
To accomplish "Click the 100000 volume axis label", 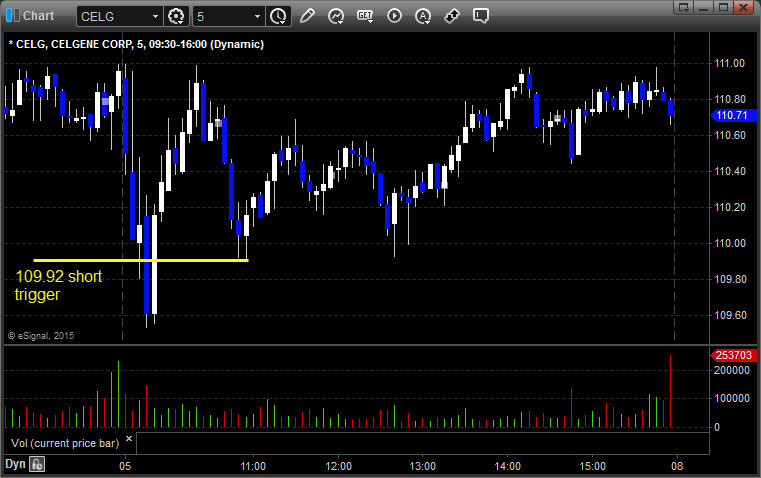I will [x=732, y=398].
